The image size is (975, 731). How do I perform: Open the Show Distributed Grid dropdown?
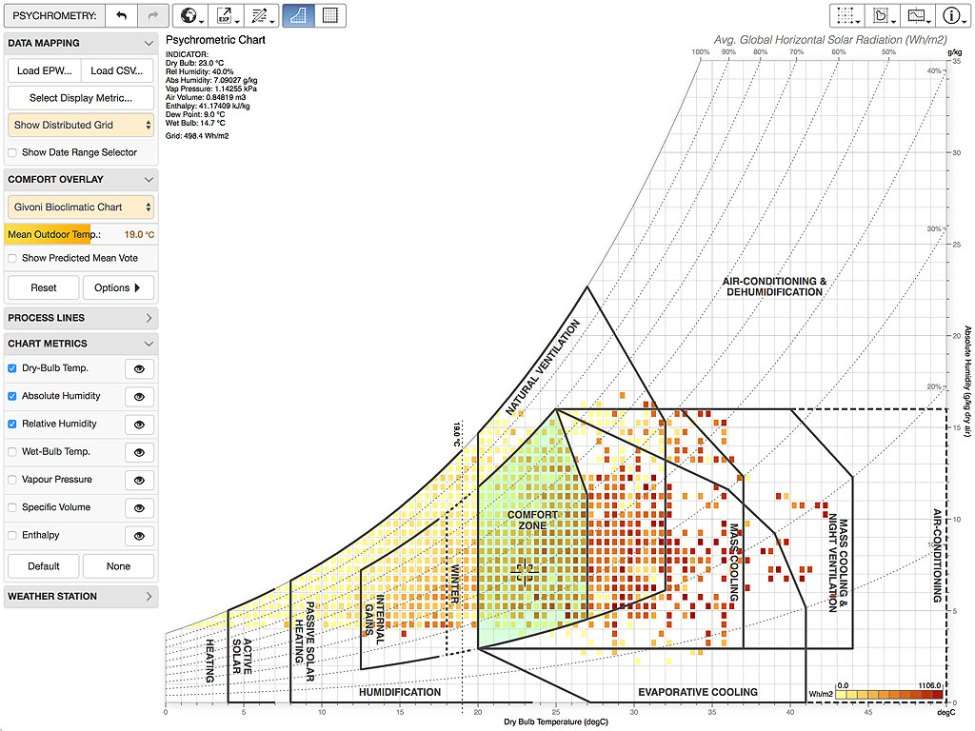(80, 124)
